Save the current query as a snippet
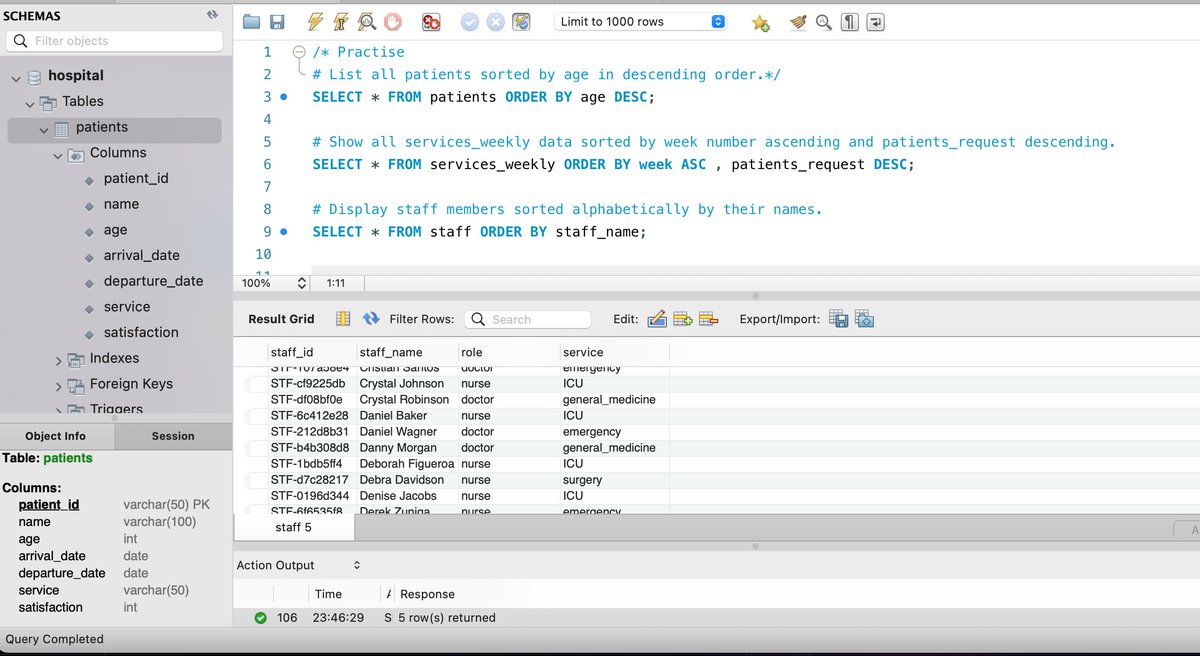The image size is (1200, 656). tap(760, 21)
